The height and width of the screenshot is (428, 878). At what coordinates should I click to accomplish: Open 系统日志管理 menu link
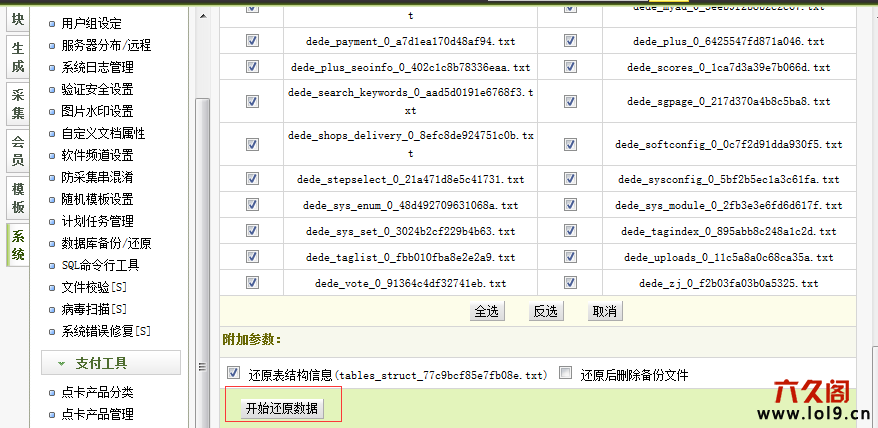click(97, 67)
